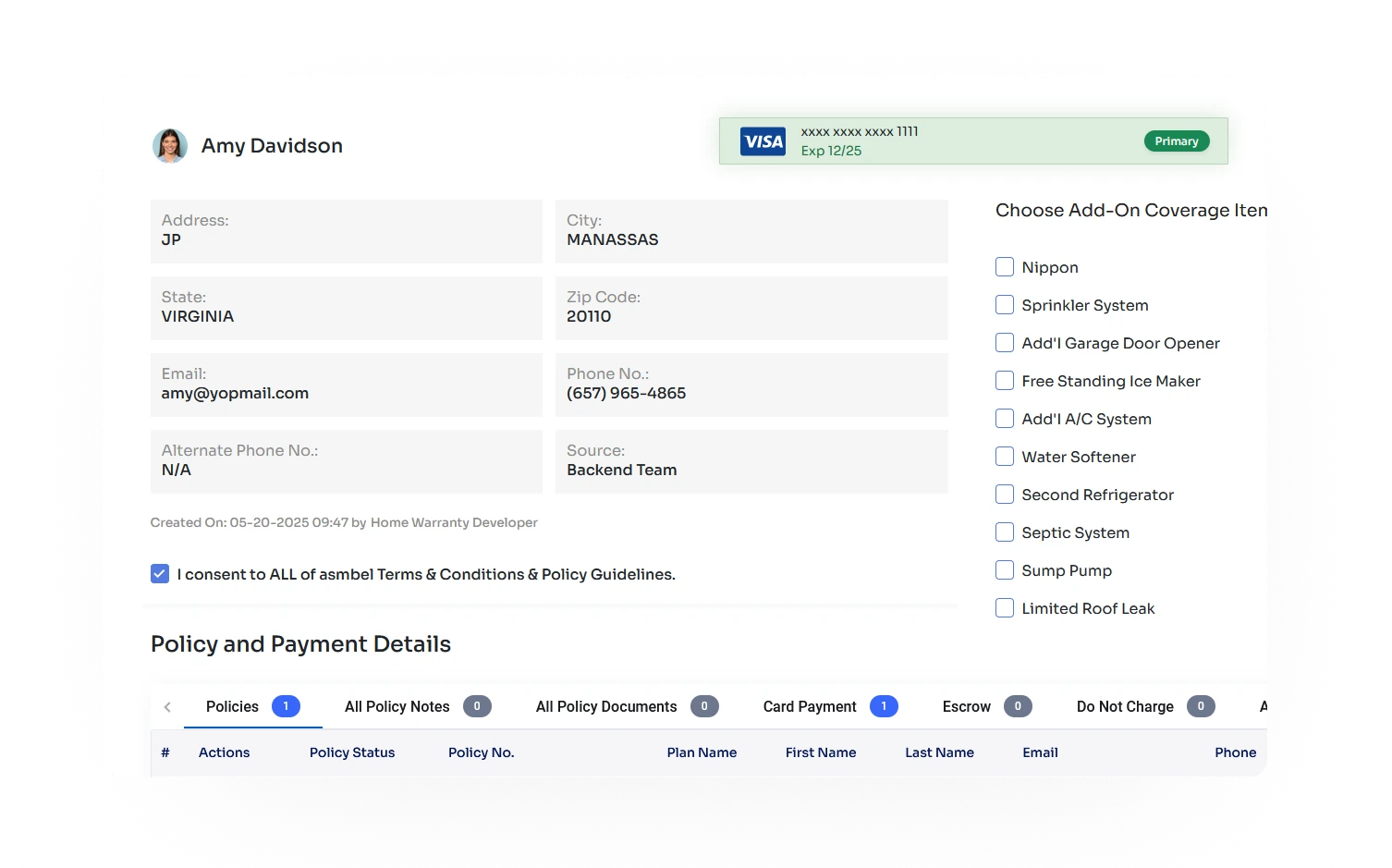Tick the Second Refrigerator checkbox

pos(1005,495)
